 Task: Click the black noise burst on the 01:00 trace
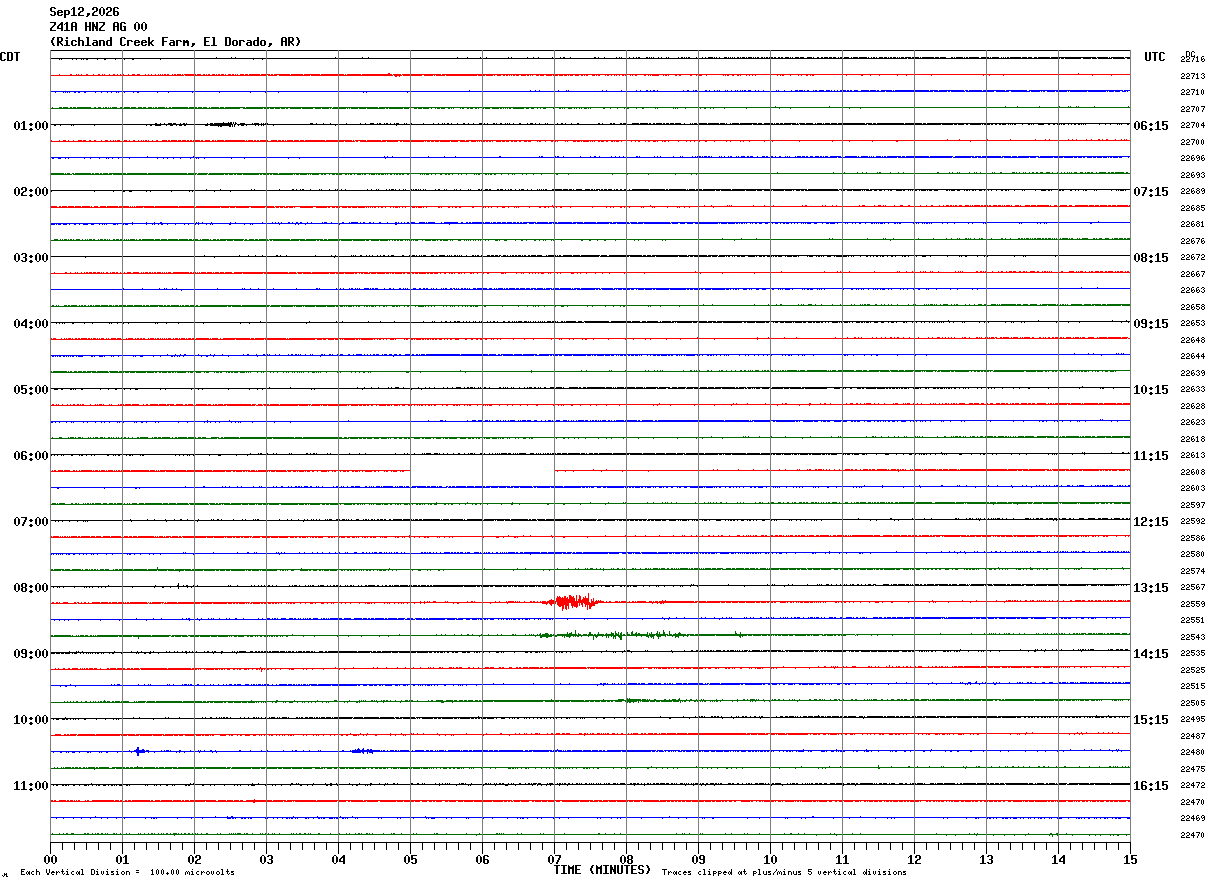click(x=222, y=124)
